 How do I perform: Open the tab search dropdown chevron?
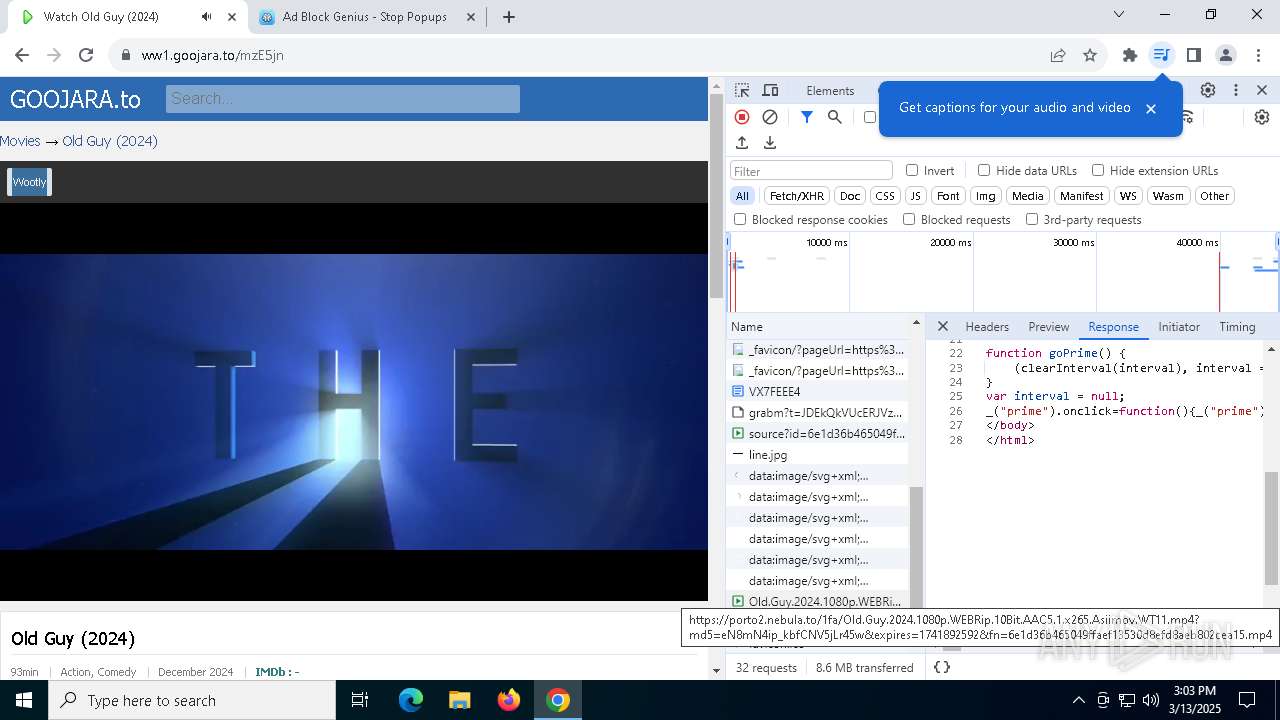tap(1119, 14)
